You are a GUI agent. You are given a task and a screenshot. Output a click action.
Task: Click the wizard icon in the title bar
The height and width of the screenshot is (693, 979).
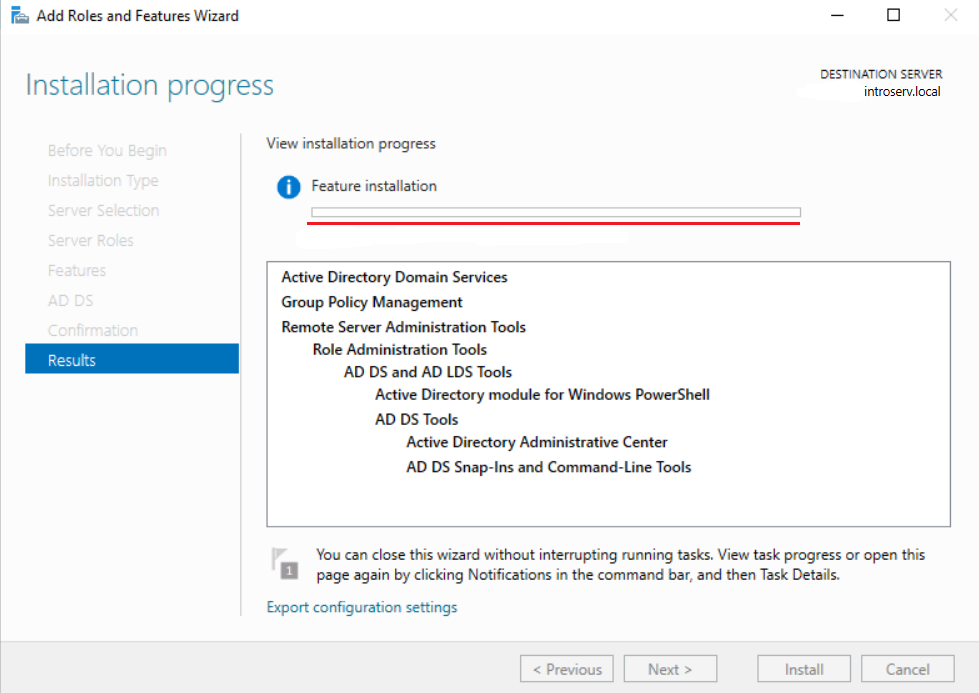[x=18, y=15]
